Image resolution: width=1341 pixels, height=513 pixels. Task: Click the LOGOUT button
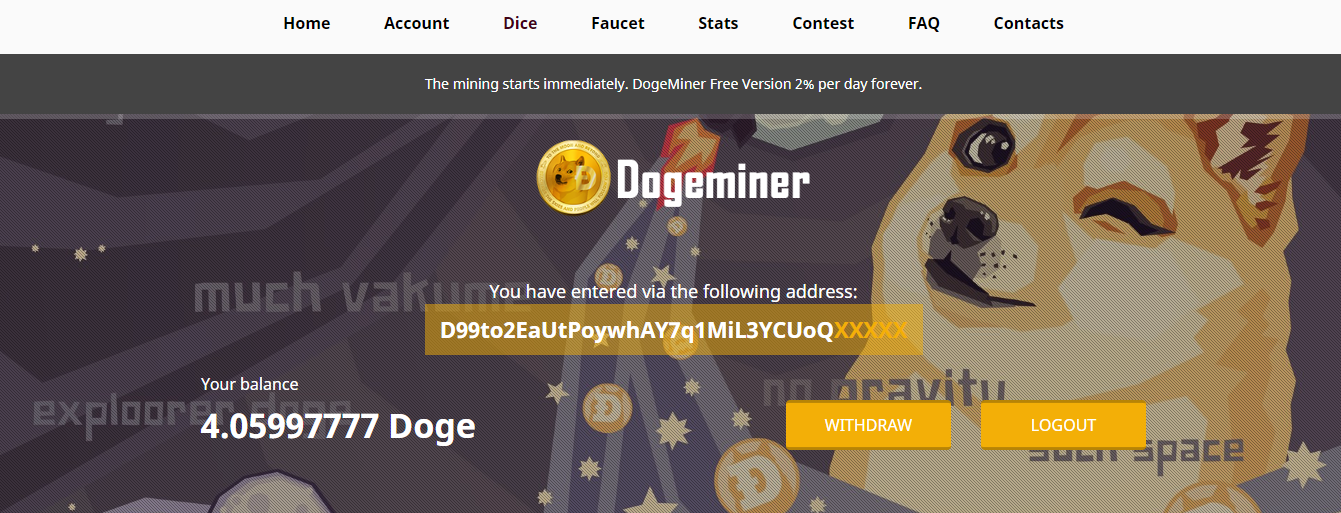click(1063, 425)
